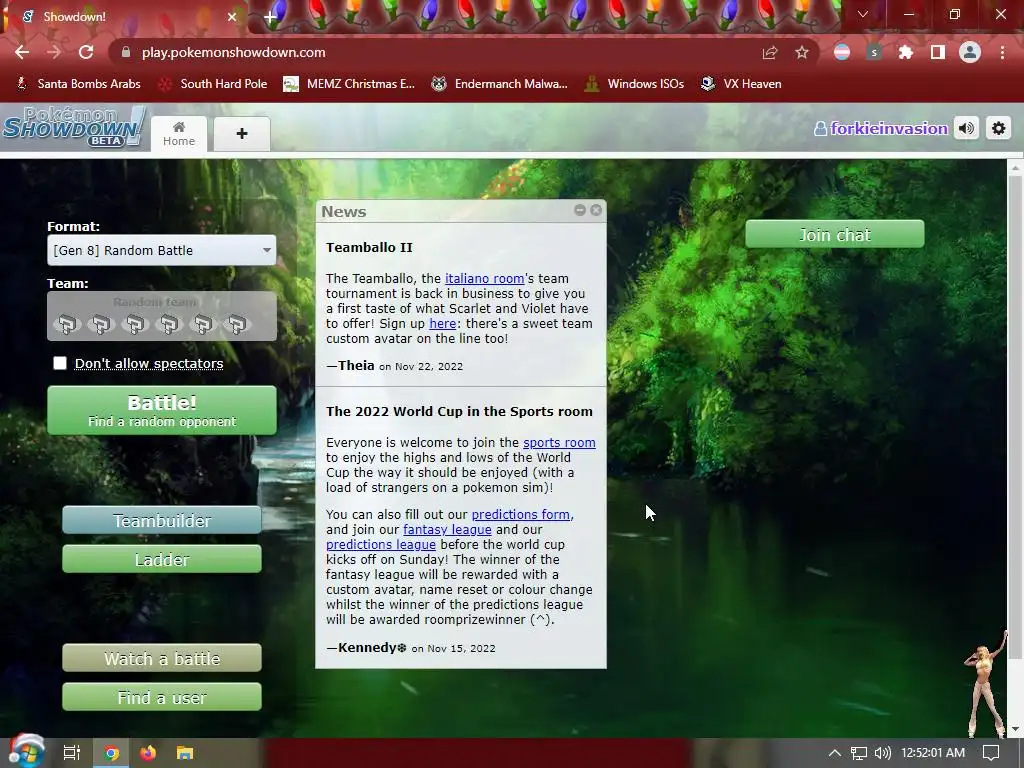Open the Extensions puzzle-piece menu

pos(906,52)
